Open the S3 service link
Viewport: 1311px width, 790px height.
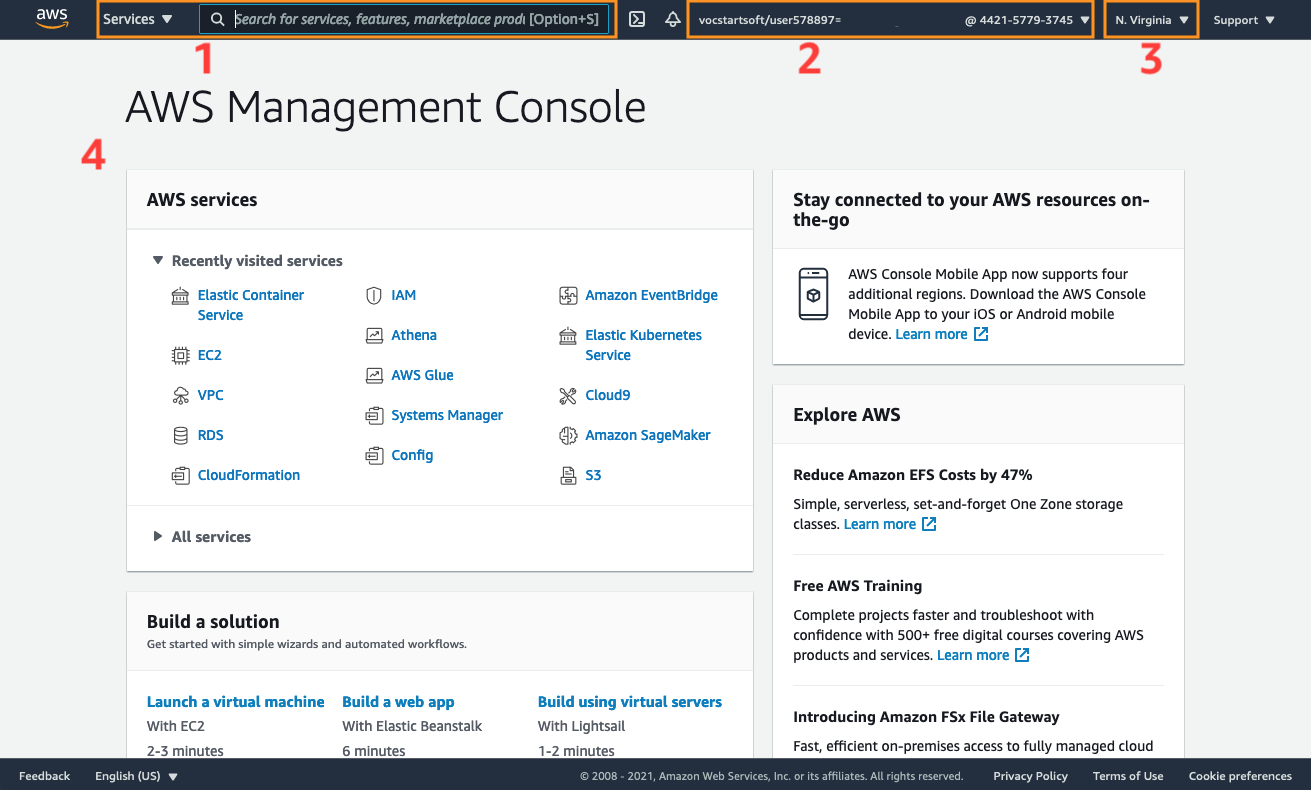point(594,475)
